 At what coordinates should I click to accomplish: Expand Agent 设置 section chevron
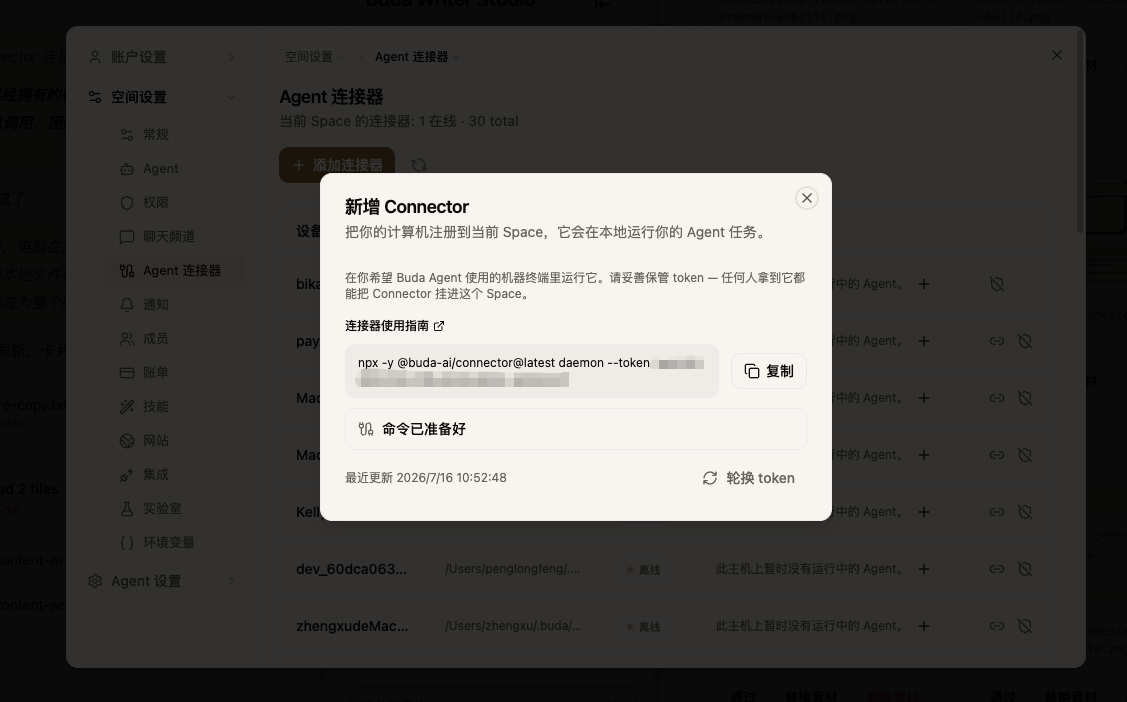pyautogui.click(x=231, y=581)
